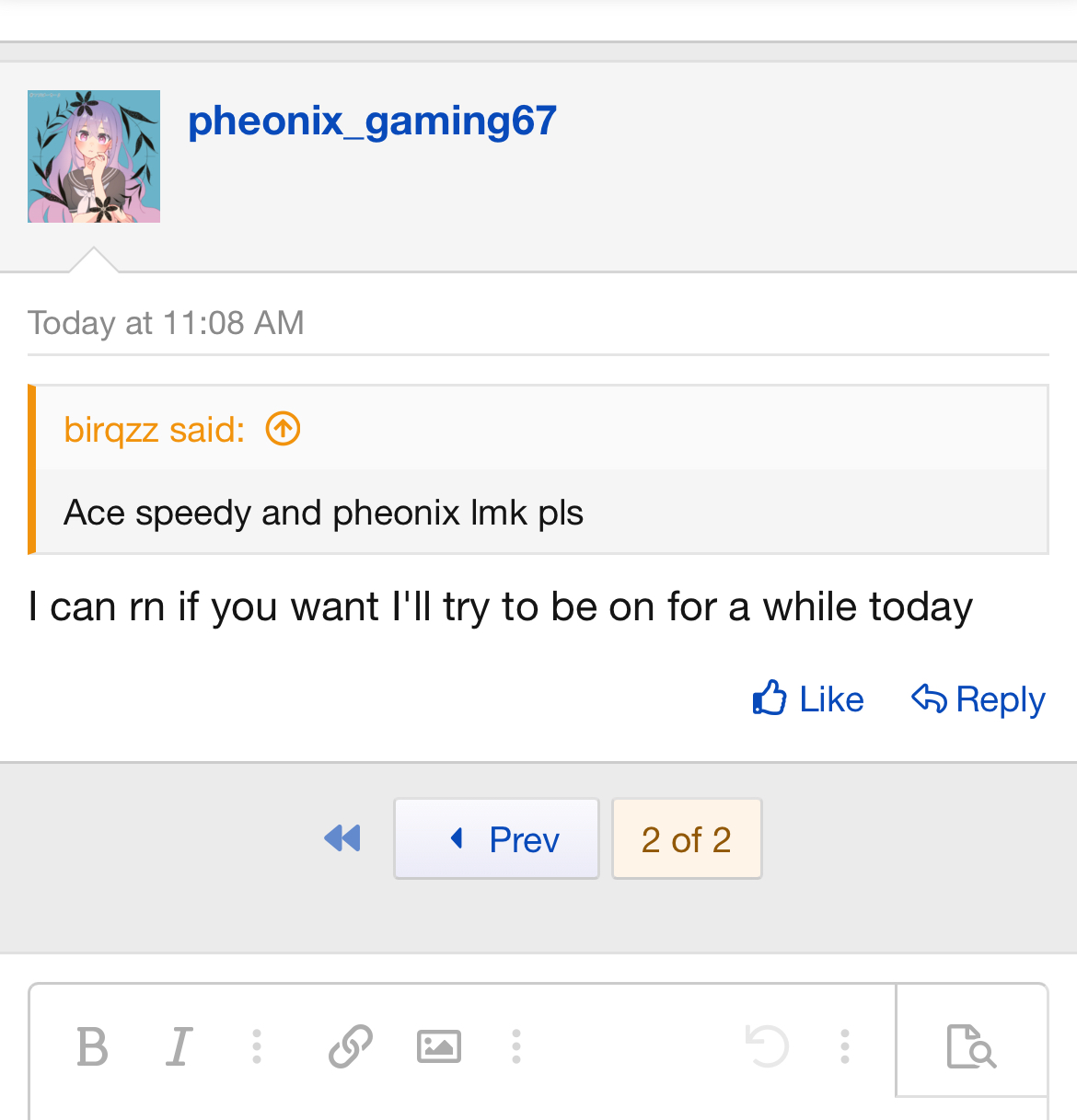This screenshot has height=1120, width=1077.
Task: Expand more options after undo
Action: coord(844,1046)
